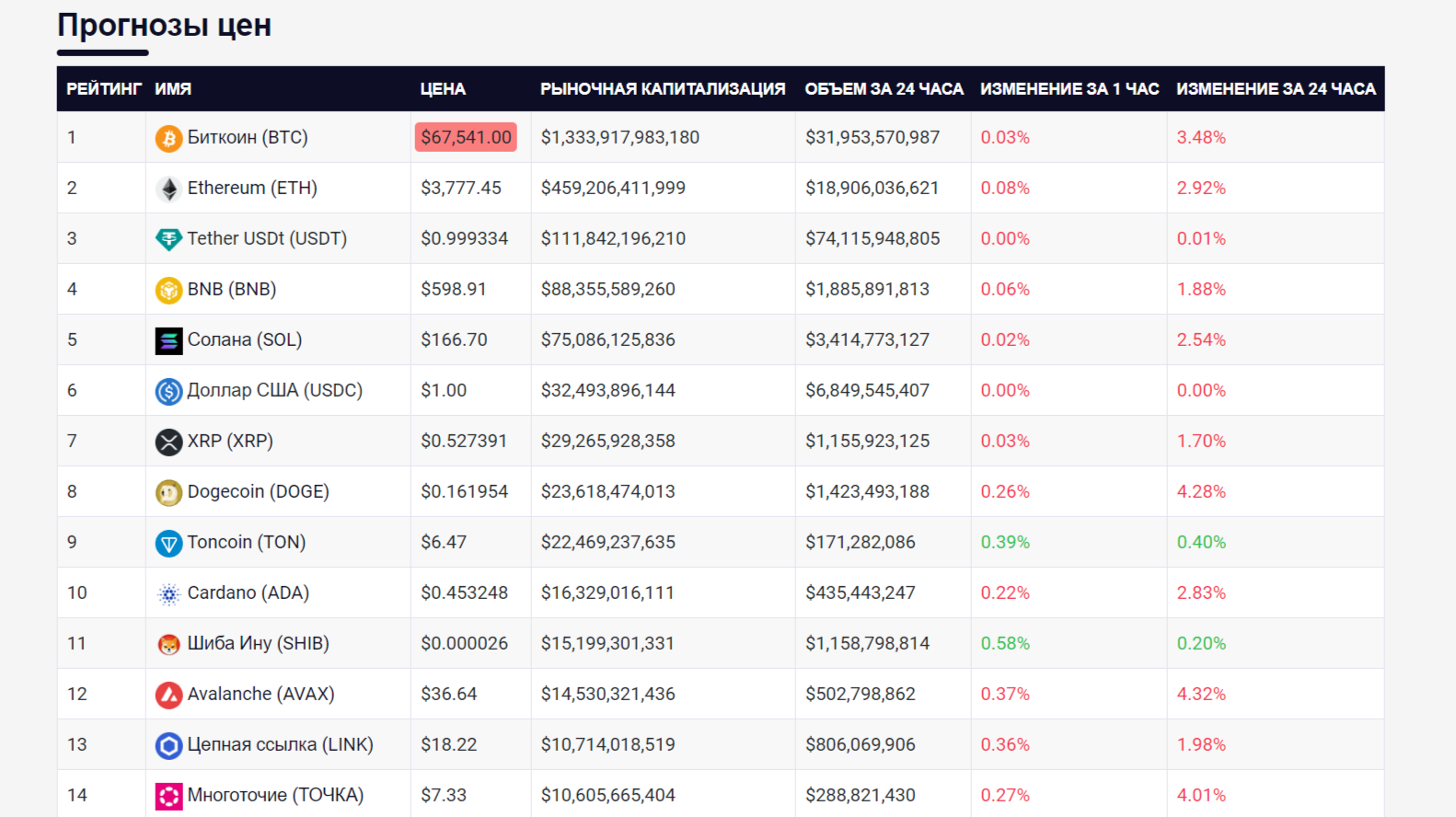The height and width of the screenshot is (817, 1456).
Task: Open the Toncoin (TON) name link
Action: pos(247,542)
